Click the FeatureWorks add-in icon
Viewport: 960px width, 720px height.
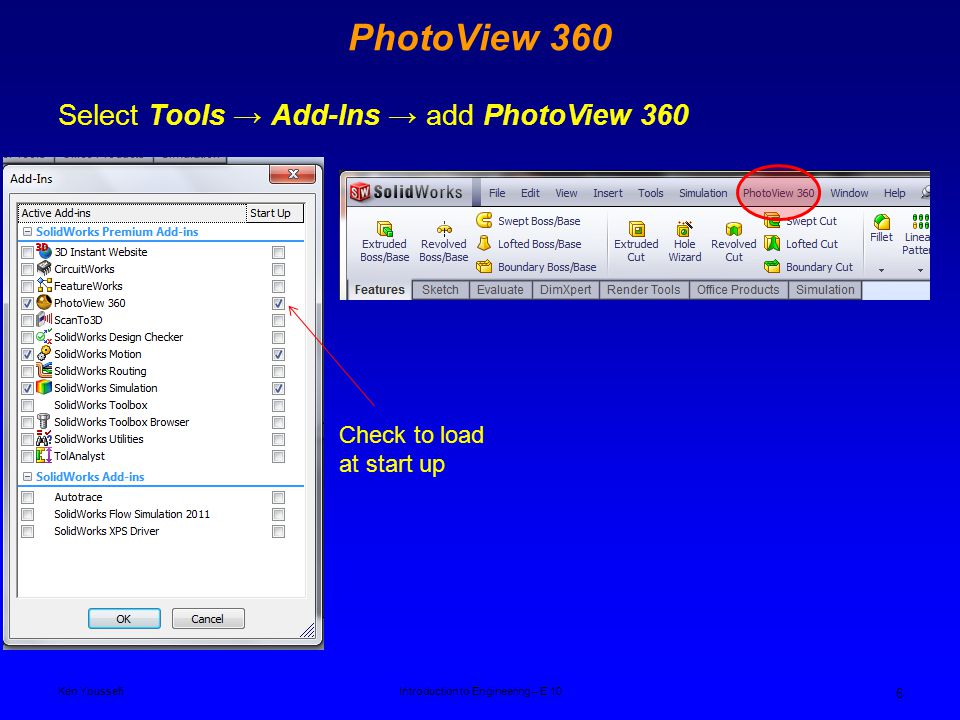tap(44, 285)
